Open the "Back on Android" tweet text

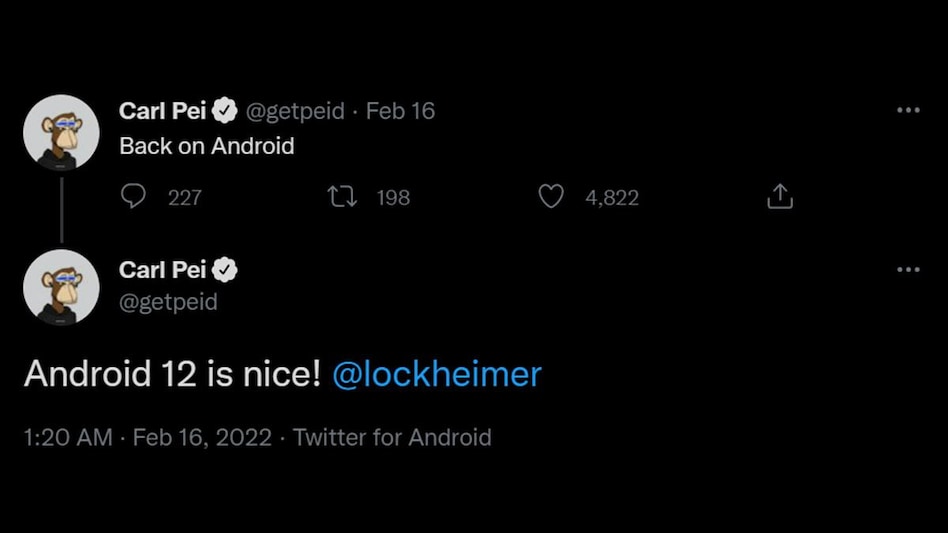[207, 146]
